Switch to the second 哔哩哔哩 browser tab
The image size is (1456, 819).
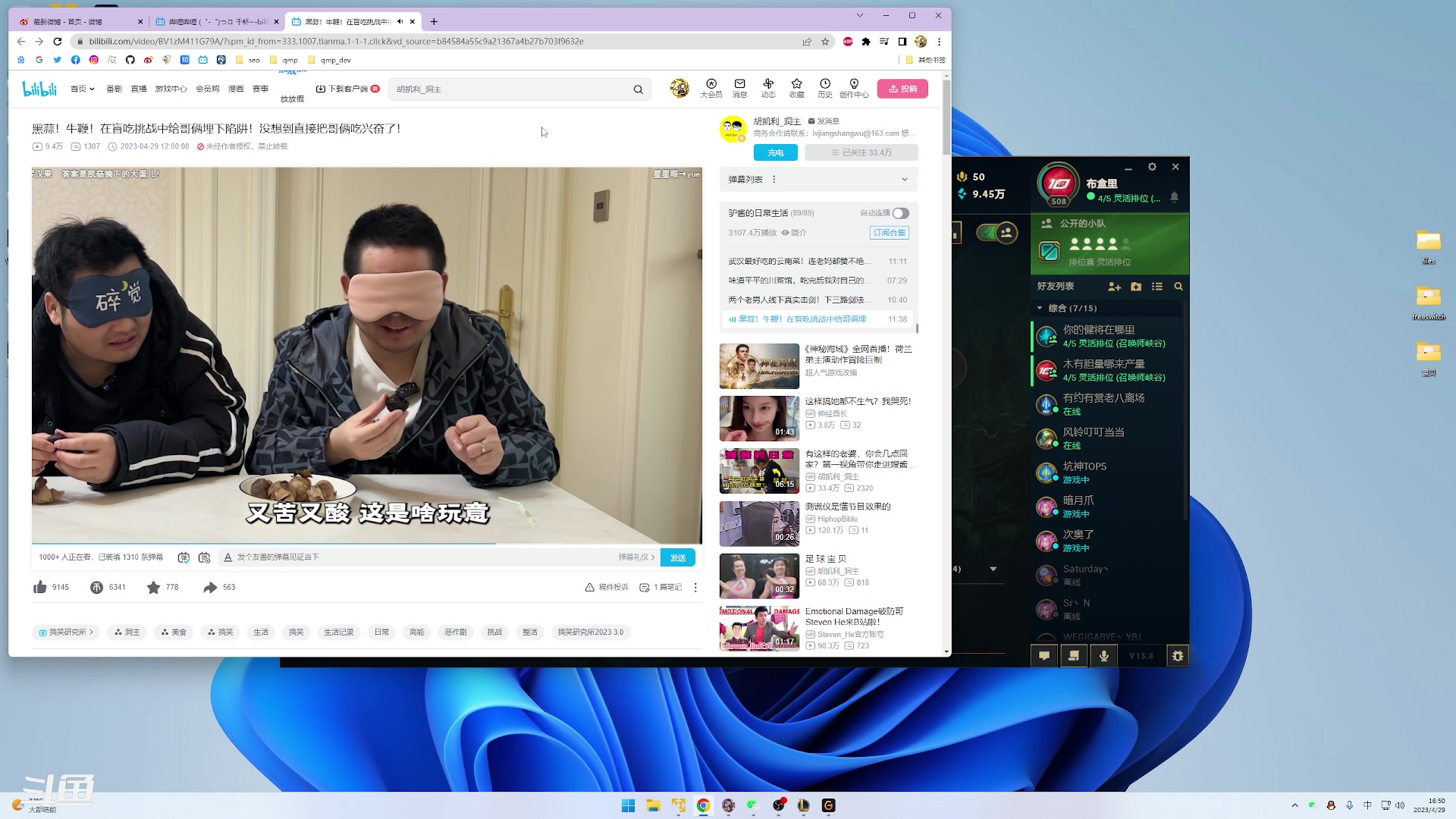point(216,22)
